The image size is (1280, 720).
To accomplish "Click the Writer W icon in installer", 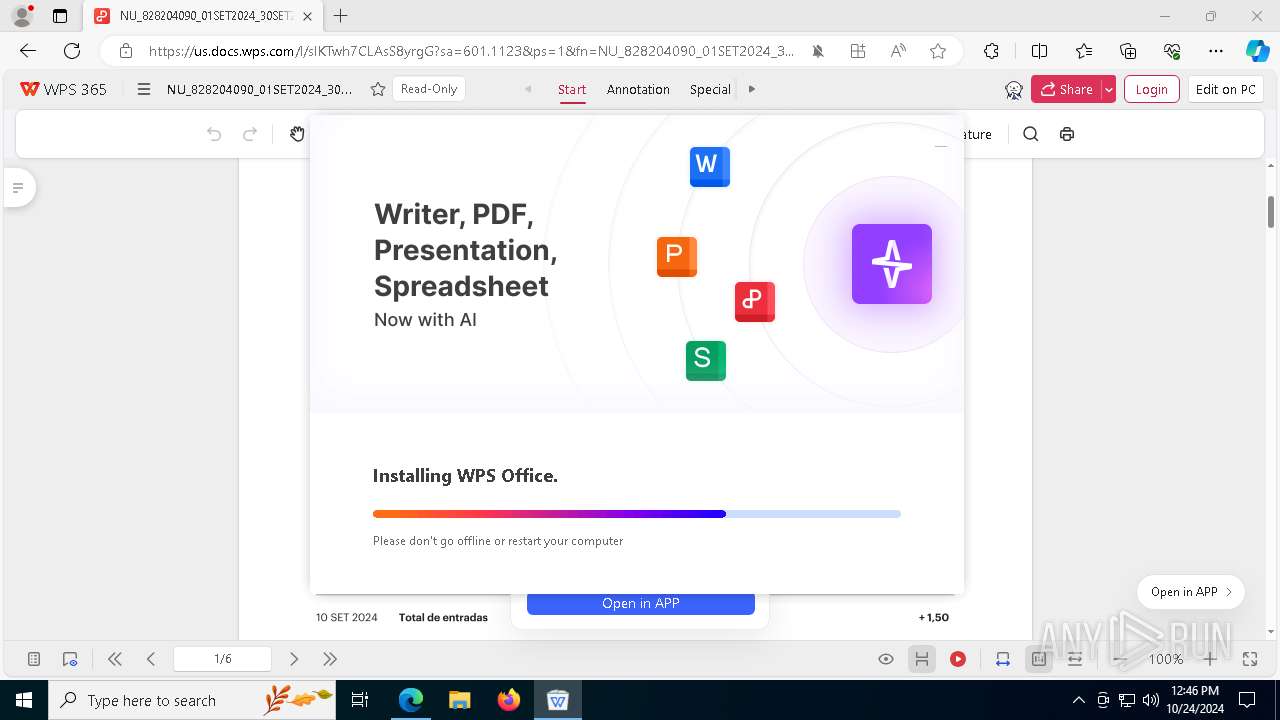I will tap(710, 166).
